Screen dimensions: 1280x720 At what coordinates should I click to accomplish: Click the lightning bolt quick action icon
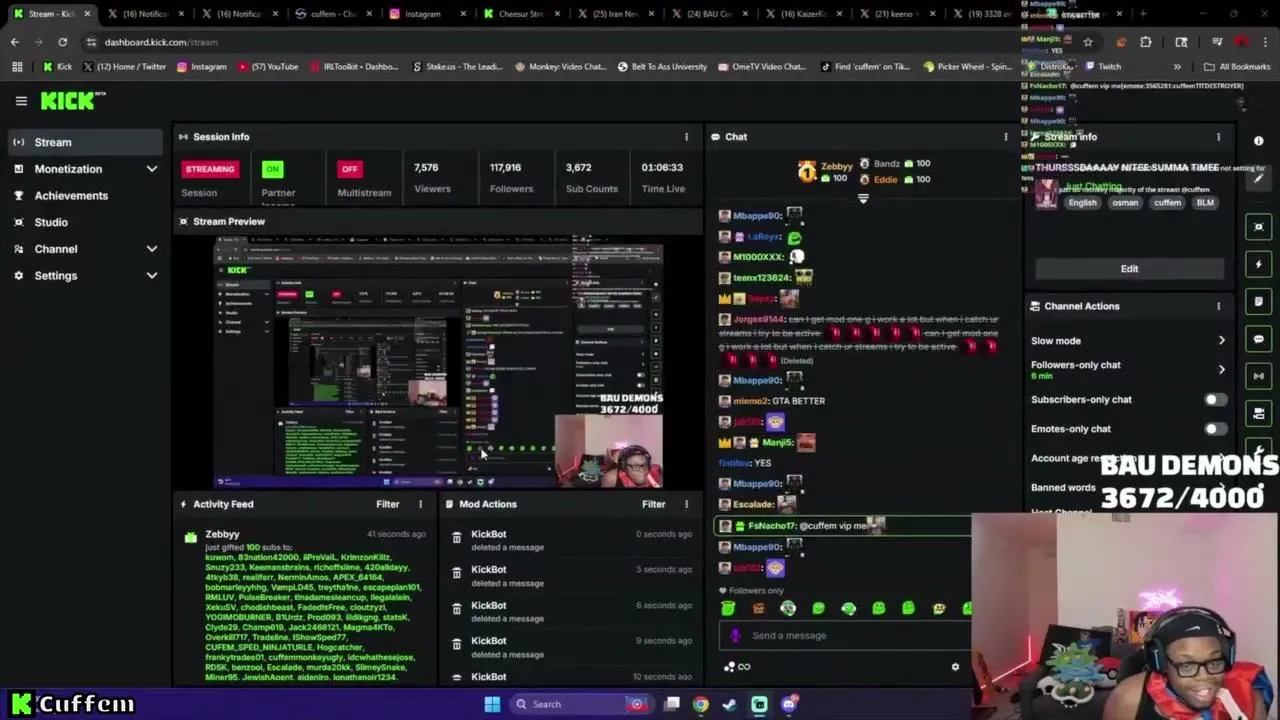coord(1259,264)
